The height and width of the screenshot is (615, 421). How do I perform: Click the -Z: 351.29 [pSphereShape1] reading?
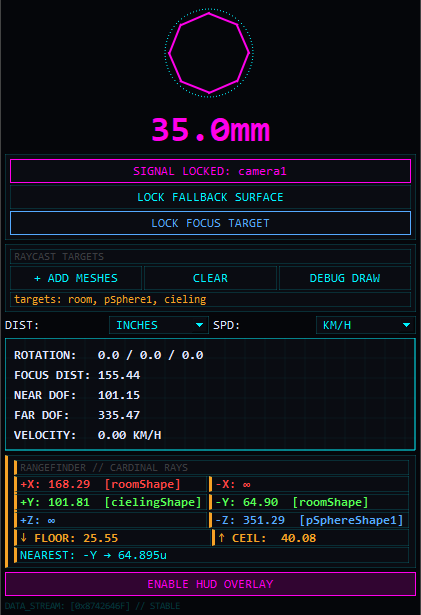(x=309, y=520)
